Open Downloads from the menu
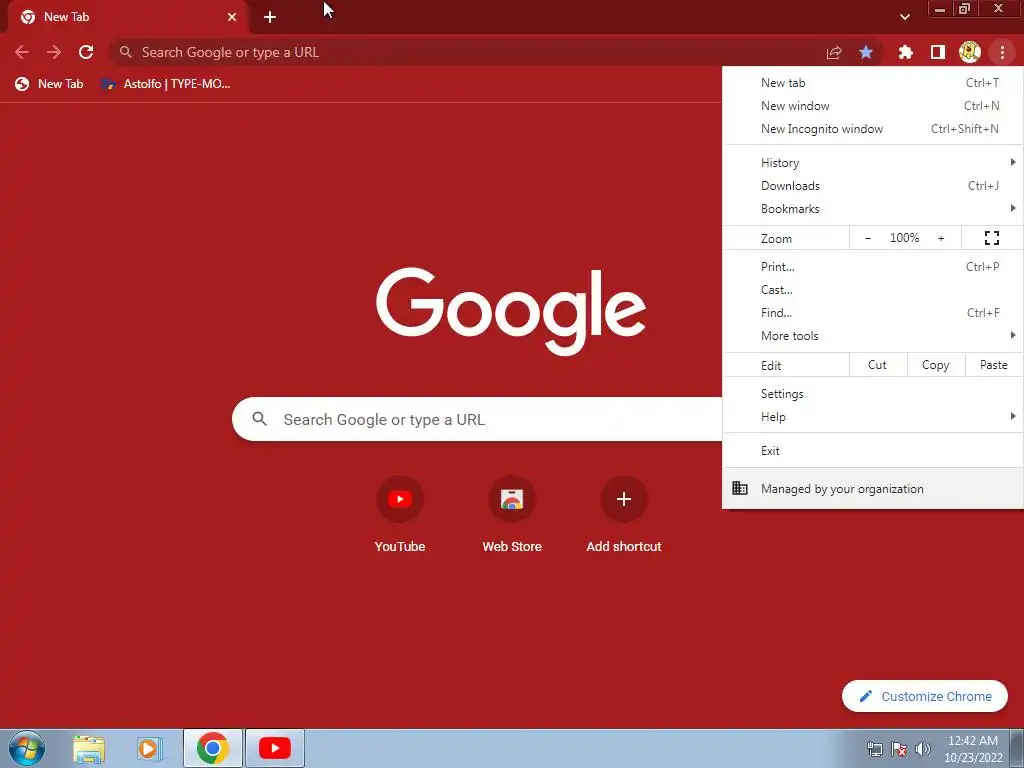 click(x=872, y=185)
